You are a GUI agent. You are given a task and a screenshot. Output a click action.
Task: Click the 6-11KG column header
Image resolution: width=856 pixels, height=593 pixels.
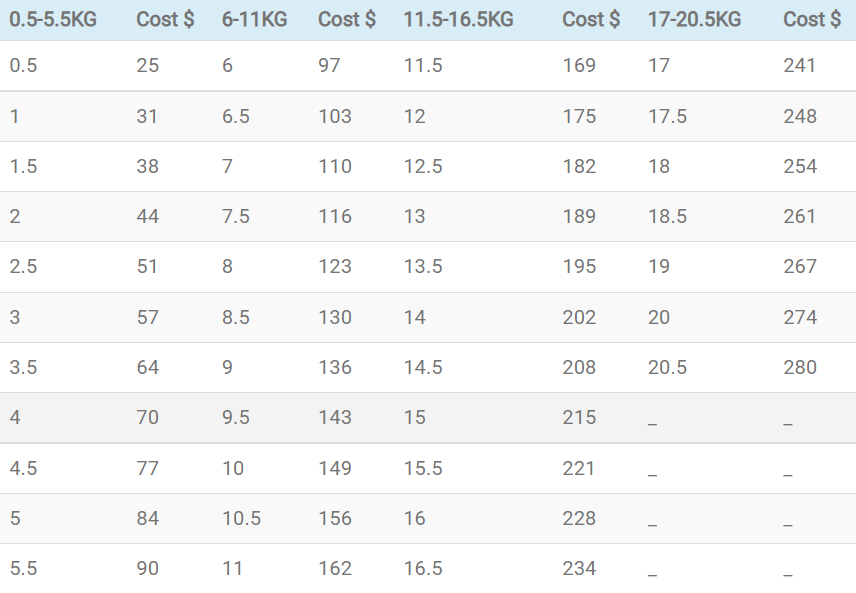pos(254,19)
